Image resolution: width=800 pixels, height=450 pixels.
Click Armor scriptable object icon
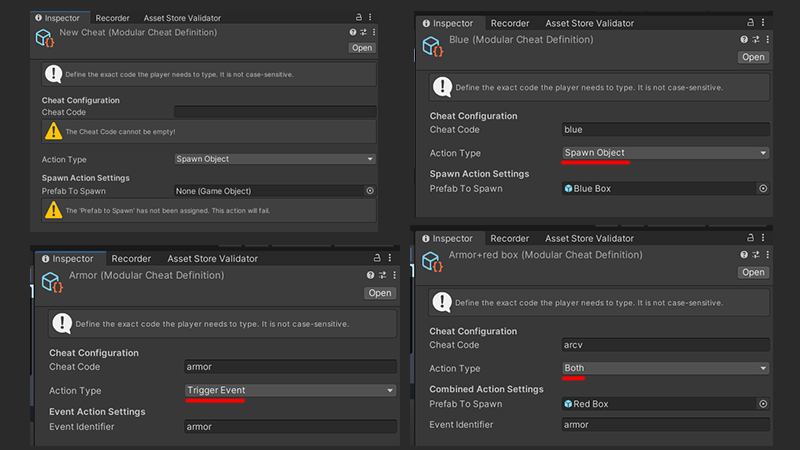(x=53, y=282)
